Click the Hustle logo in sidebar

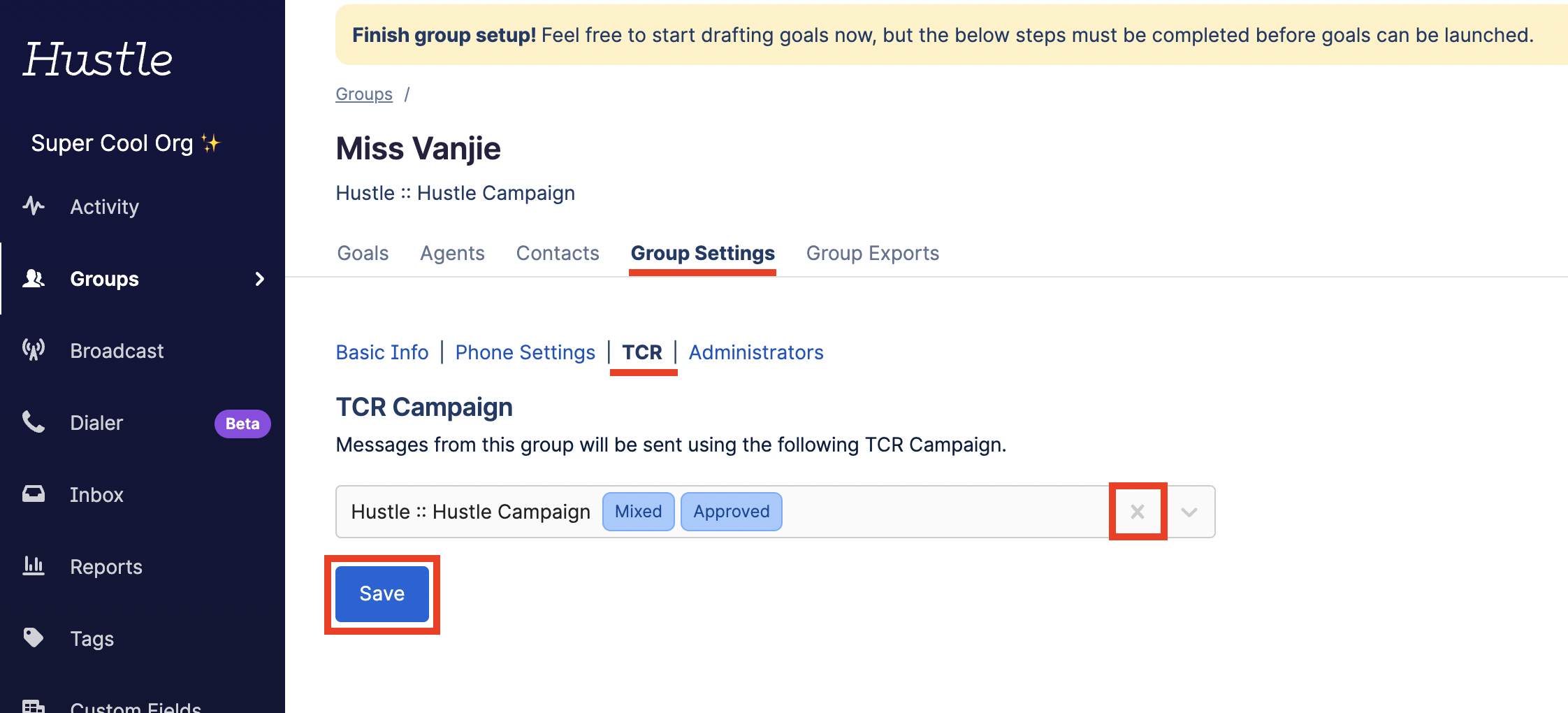coord(98,59)
